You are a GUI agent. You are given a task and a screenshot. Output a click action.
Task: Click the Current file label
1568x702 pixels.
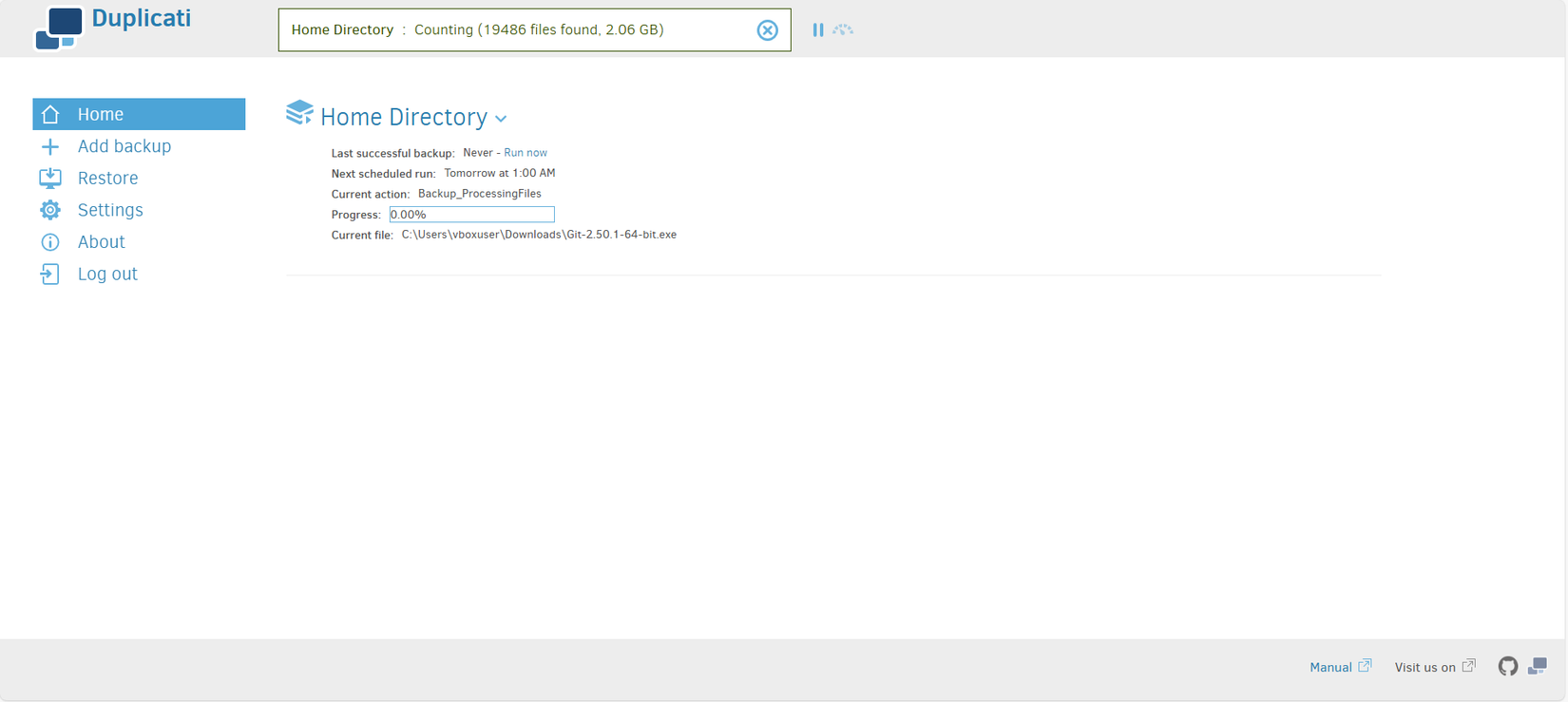362,235
